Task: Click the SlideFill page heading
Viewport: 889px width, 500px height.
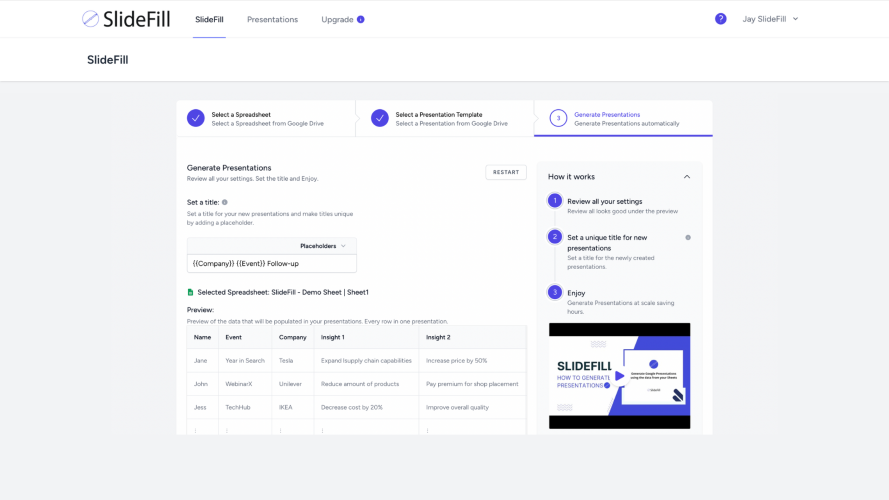Action: pyautogui.click(x=108, y=60)
